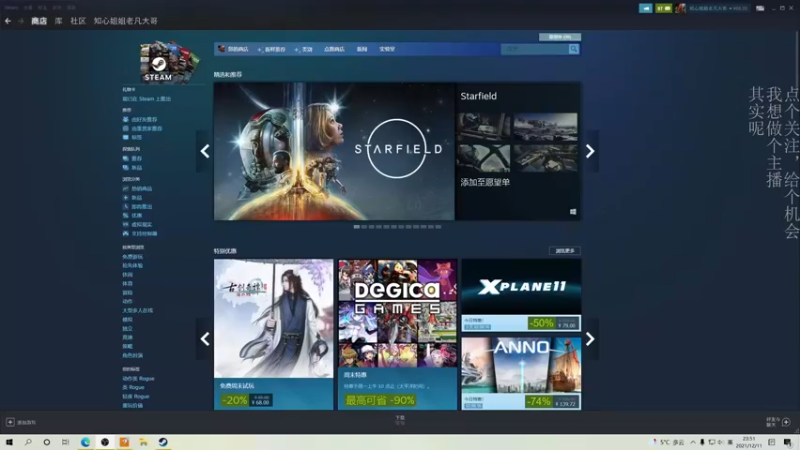Open the 商店 tab
The image size is (800, 450).
[x=39, y=21]
